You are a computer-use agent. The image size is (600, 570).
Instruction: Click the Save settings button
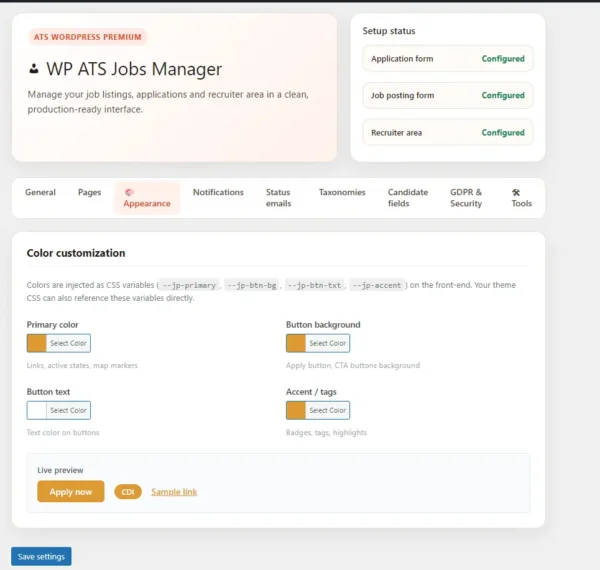click(41, 556)
